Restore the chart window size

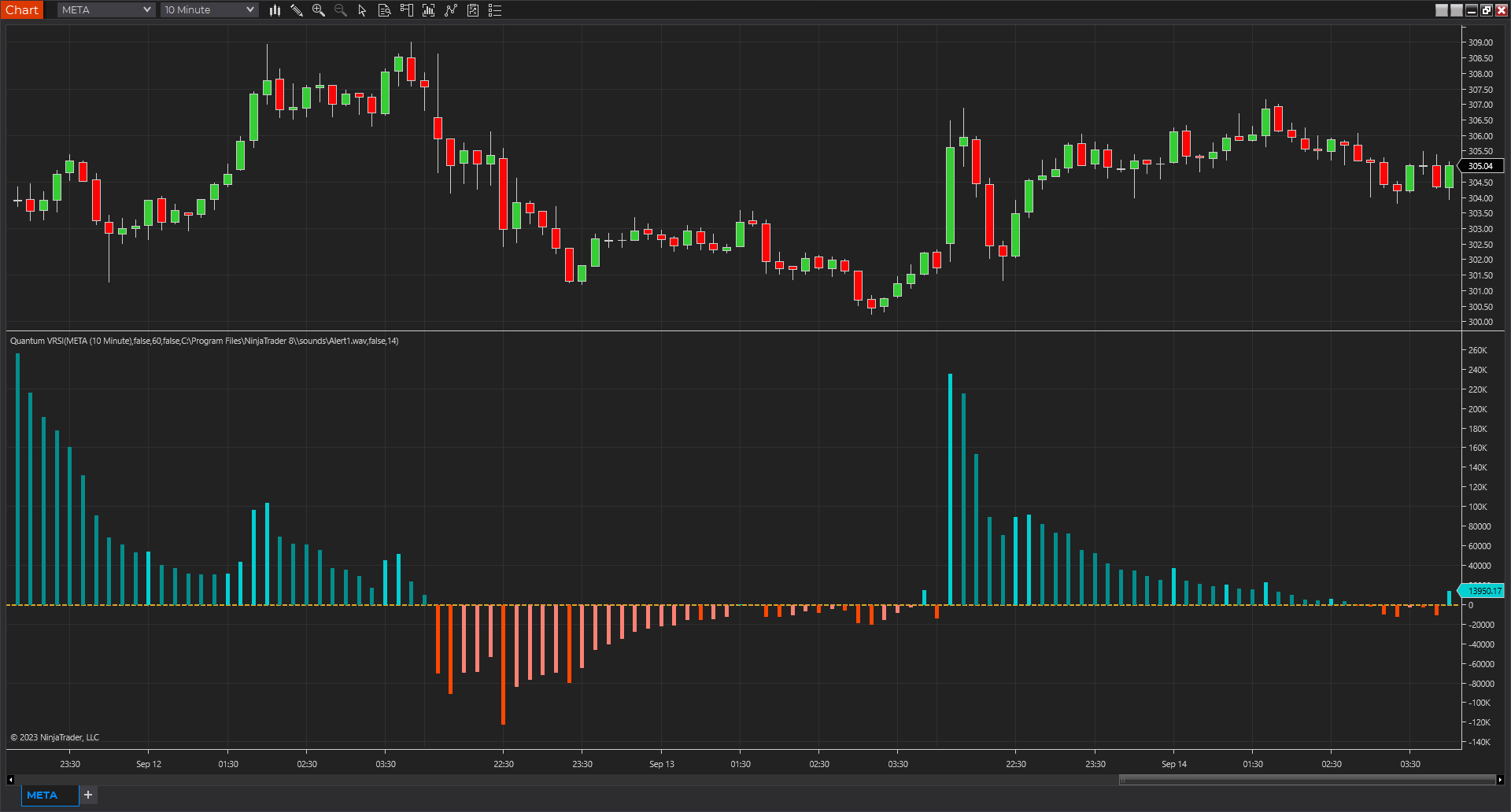[x=1487, y=10]
